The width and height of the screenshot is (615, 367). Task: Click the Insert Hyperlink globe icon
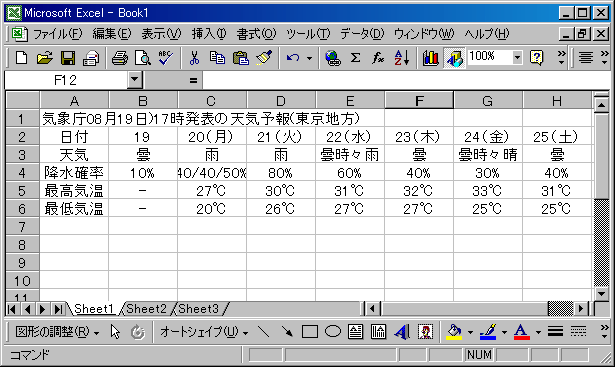(x=333, y=58)
